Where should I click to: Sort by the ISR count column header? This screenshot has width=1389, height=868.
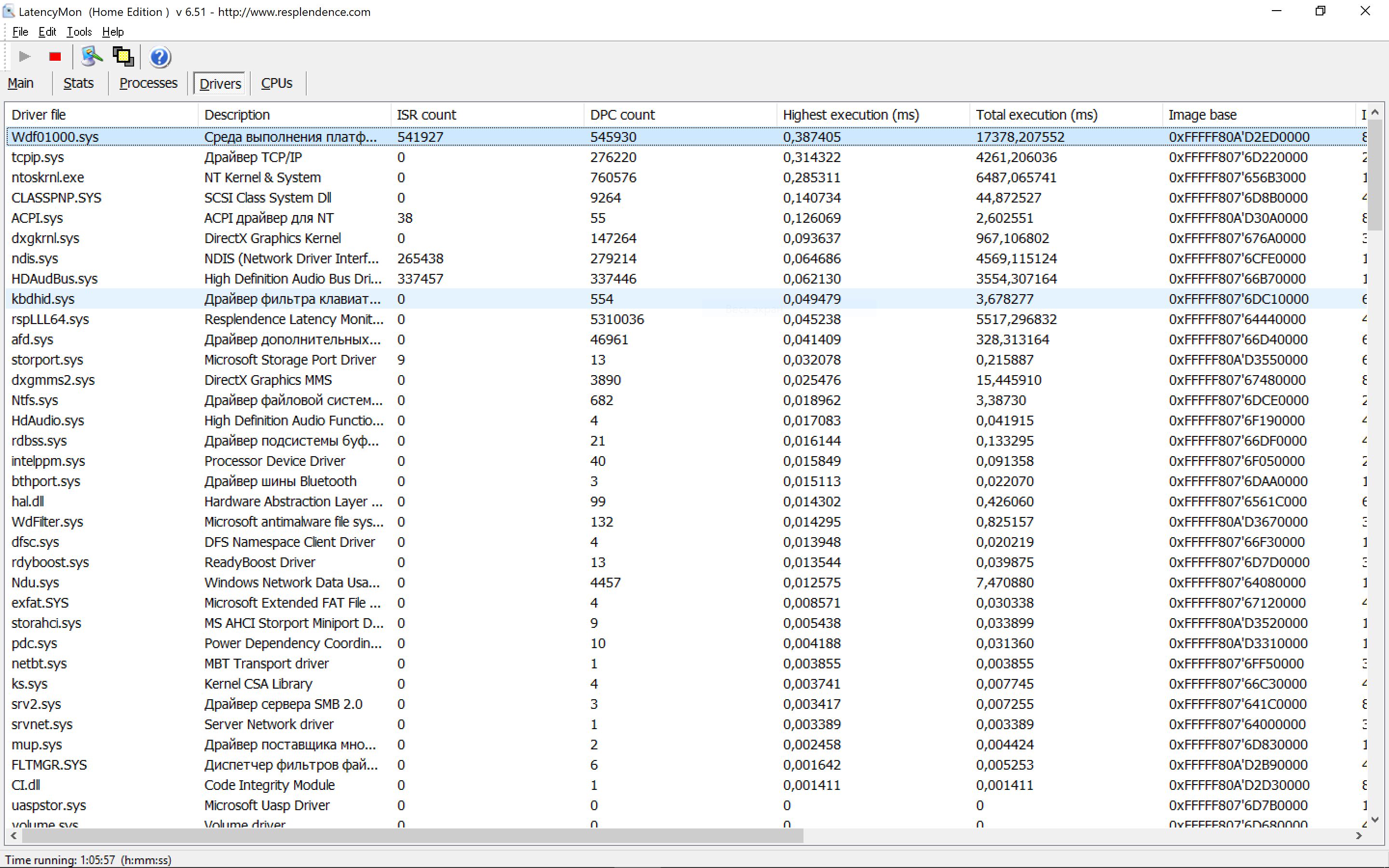(x=426, y=115)
